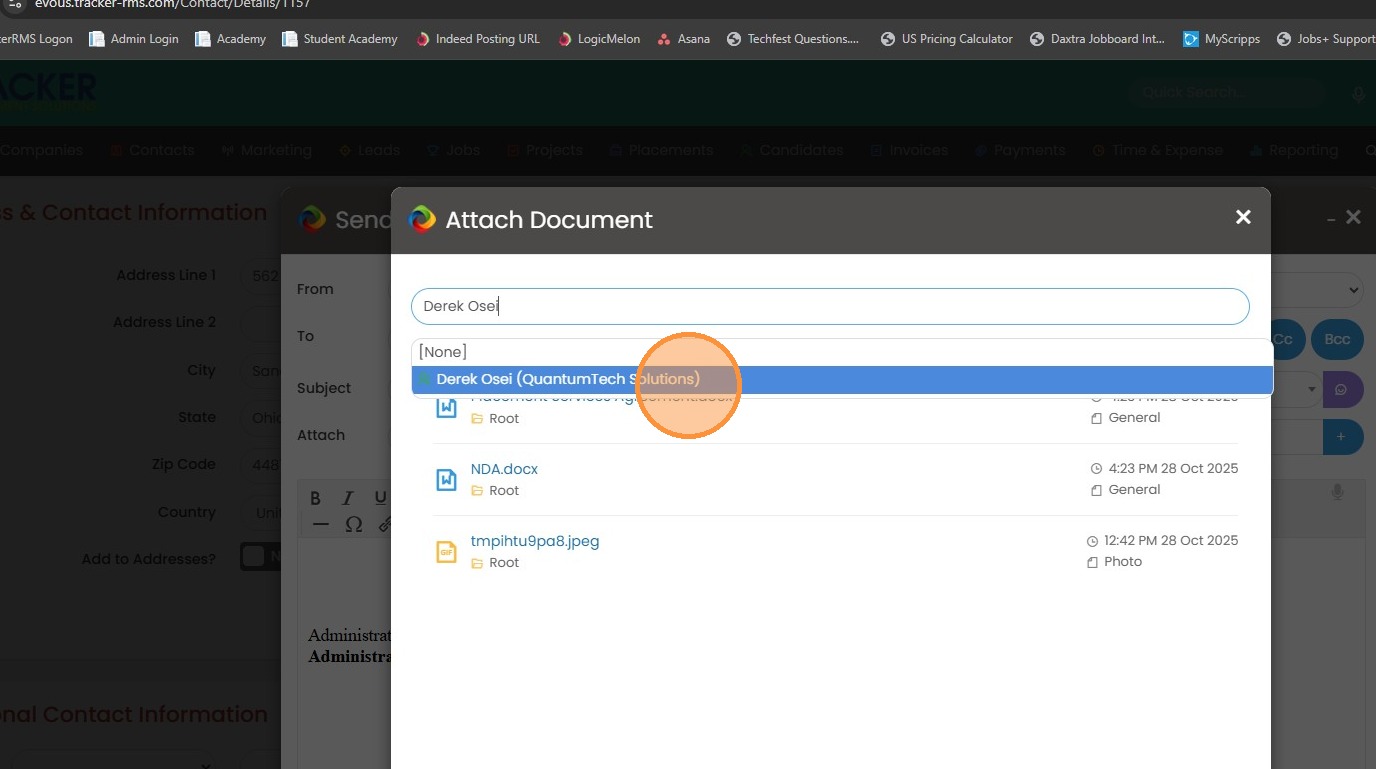Click the "4:23 PM 28 Oct 2025" timestamp
1376x769 pixels.
tap(1173, 468)
